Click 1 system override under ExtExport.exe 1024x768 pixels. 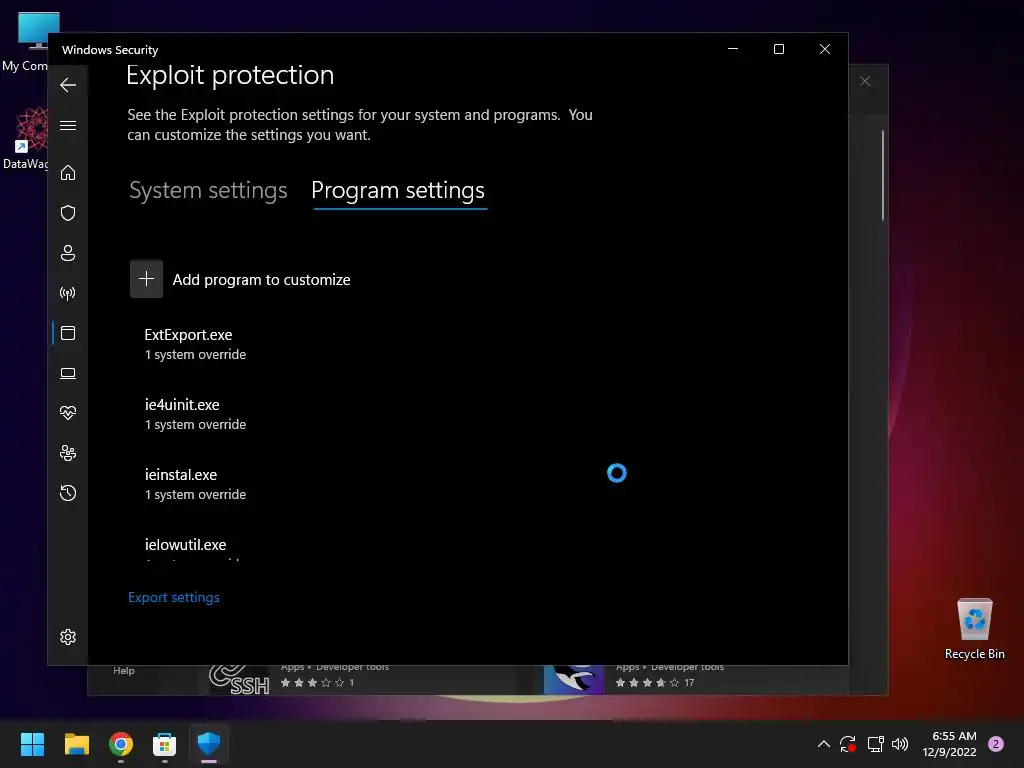pyautogui.click(x=195, y=355)
